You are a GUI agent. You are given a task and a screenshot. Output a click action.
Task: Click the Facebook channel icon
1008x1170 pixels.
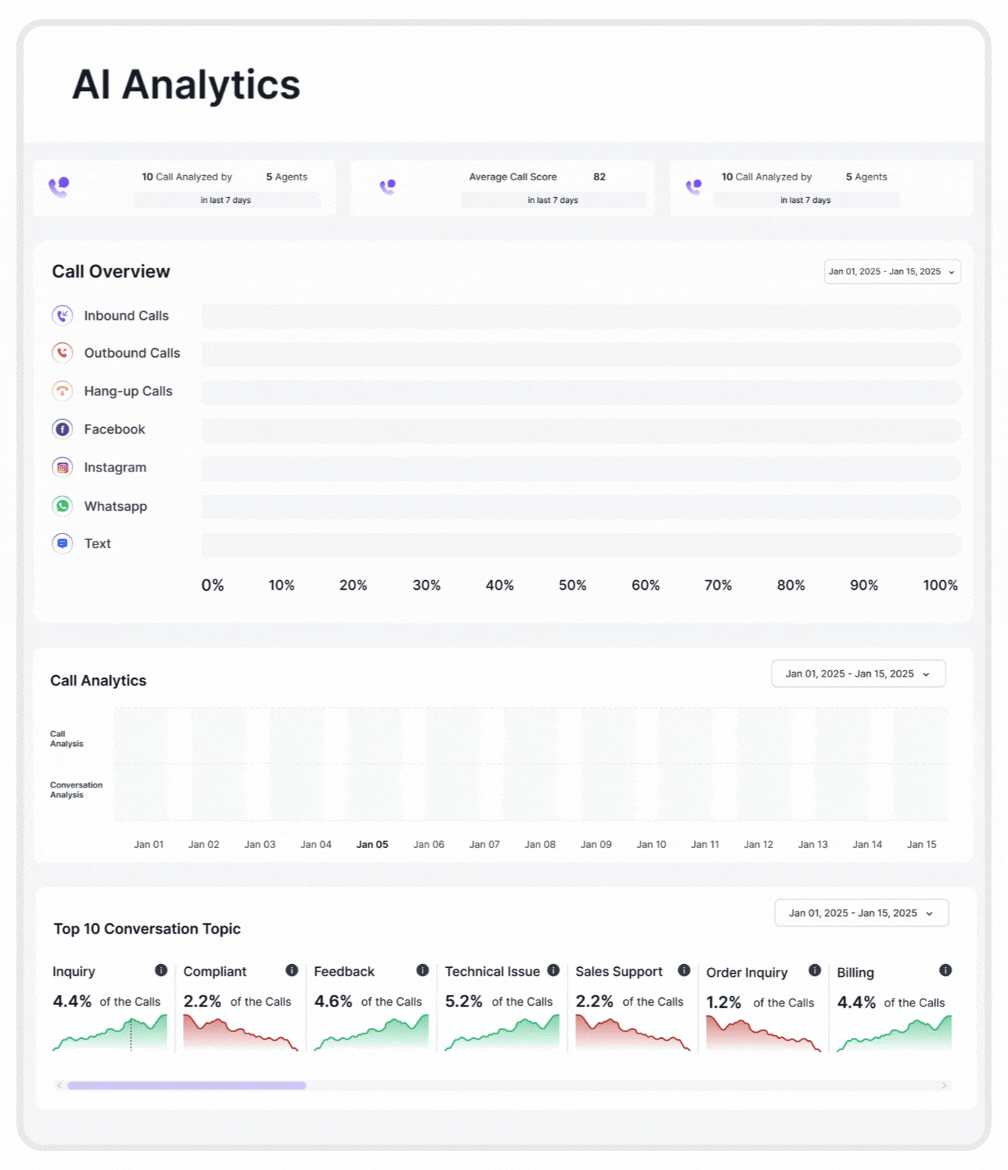[62, 429]
